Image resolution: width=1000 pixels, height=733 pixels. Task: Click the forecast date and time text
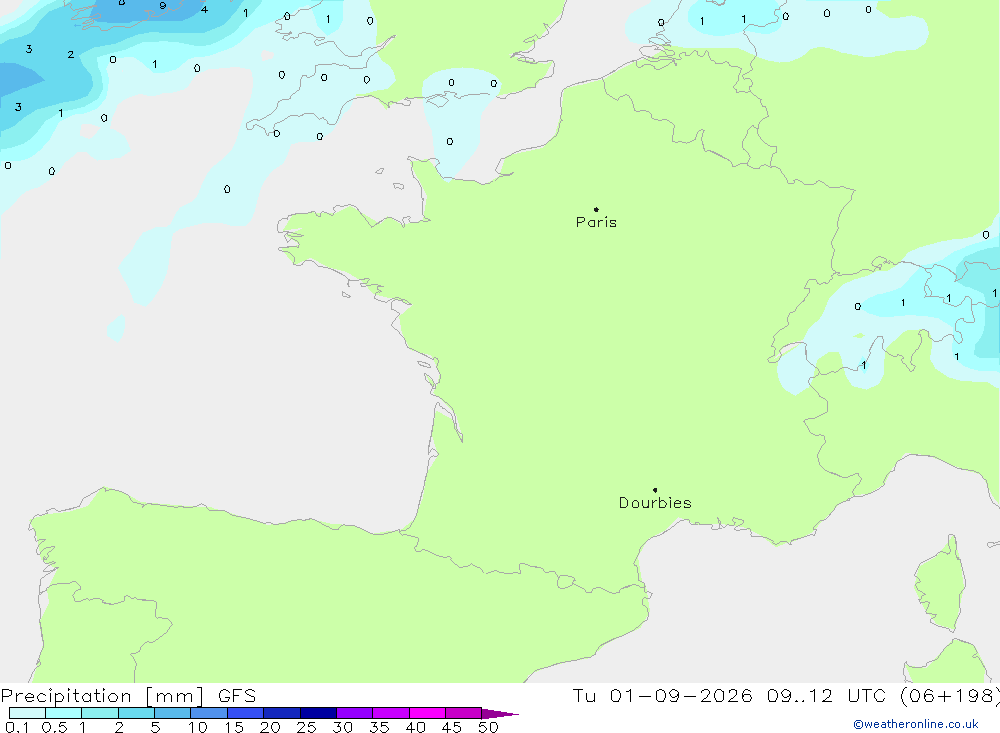786,696
